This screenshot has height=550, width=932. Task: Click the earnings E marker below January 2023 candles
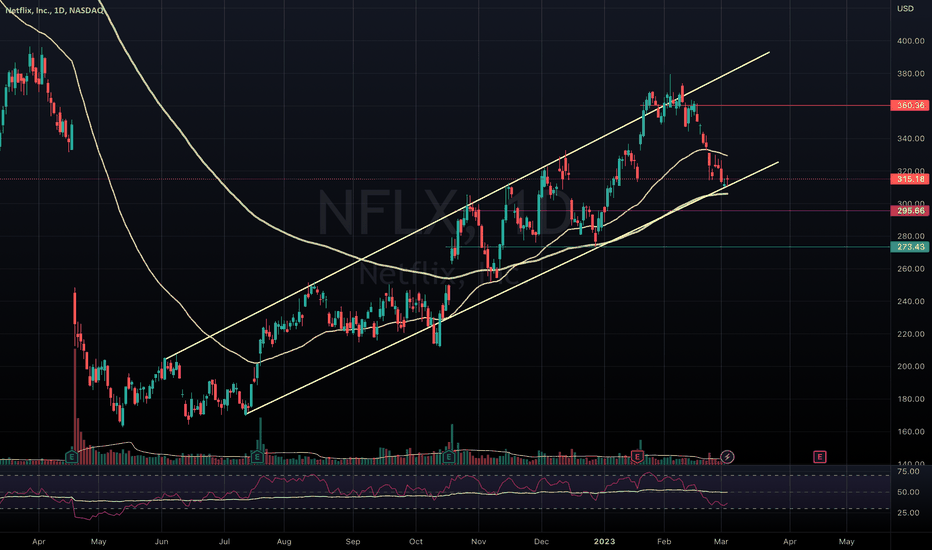tap(637, 457)
